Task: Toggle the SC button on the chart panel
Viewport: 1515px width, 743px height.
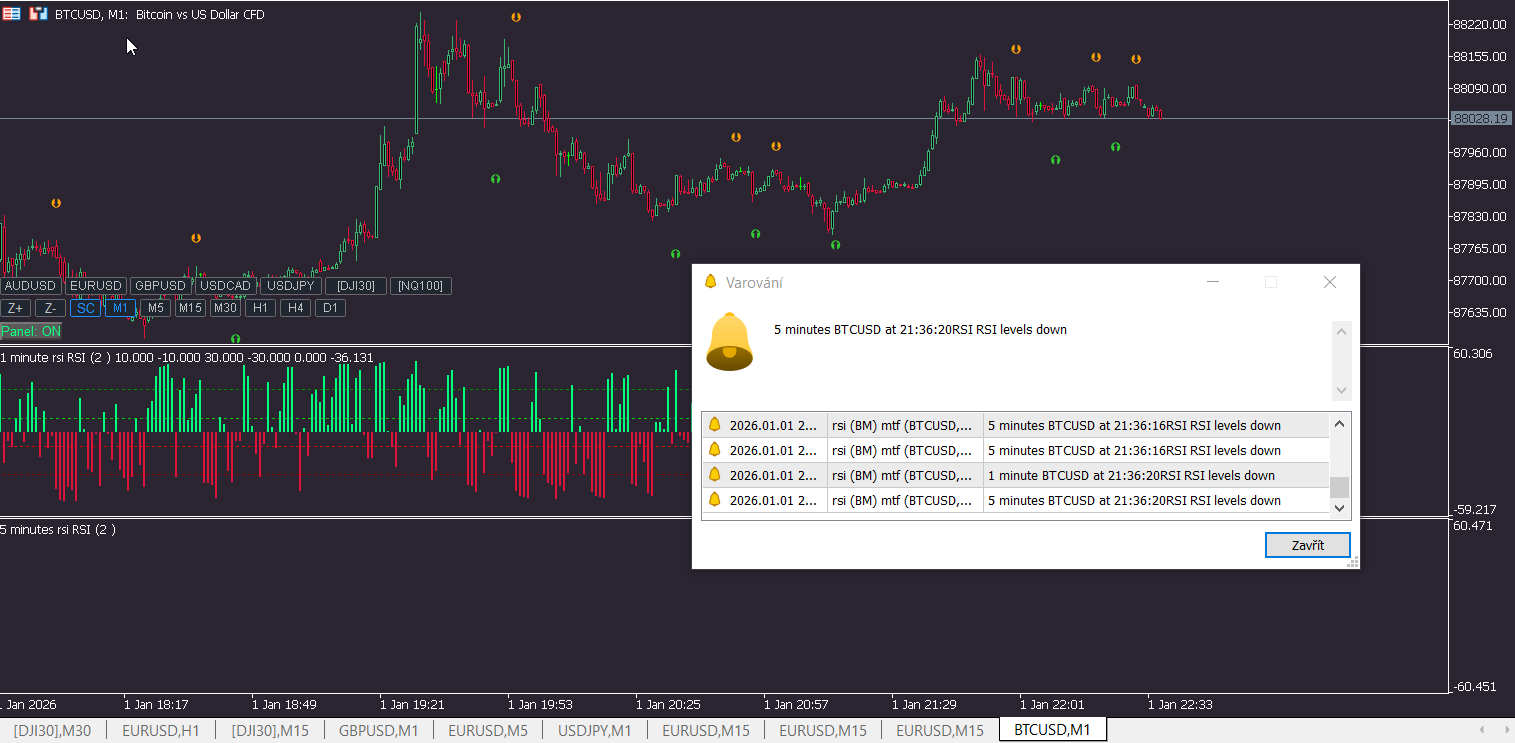Action: [86, 308]
